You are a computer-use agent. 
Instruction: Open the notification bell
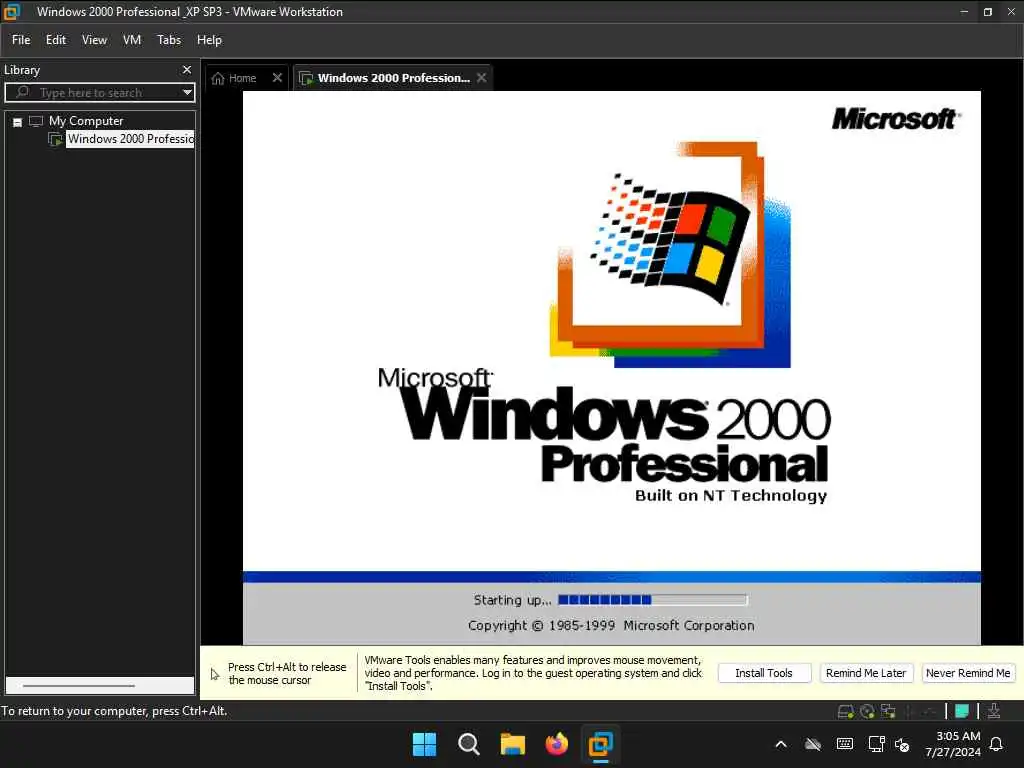(x=996, y=744)
